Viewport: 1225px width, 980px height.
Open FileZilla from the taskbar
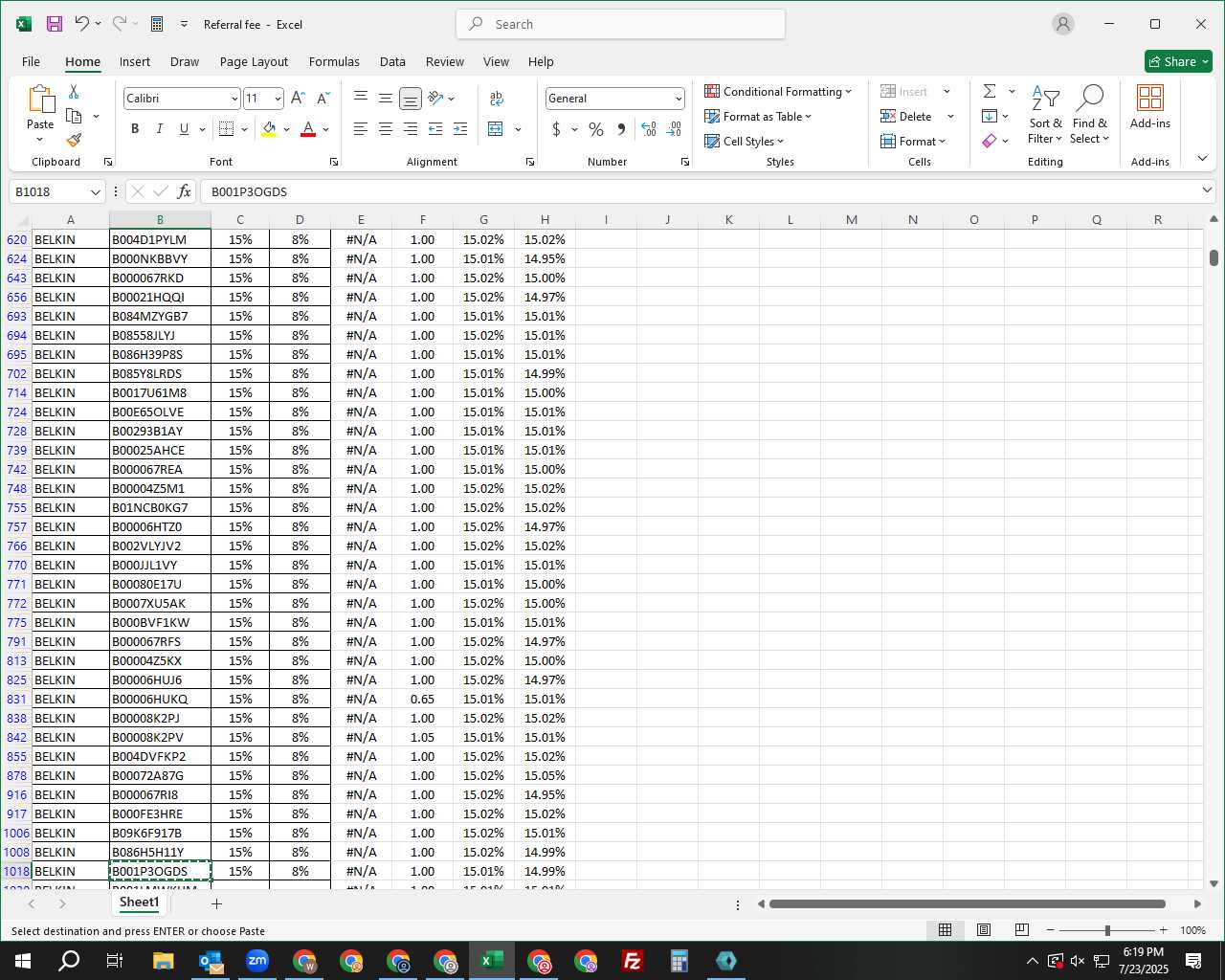pos(633,961)
